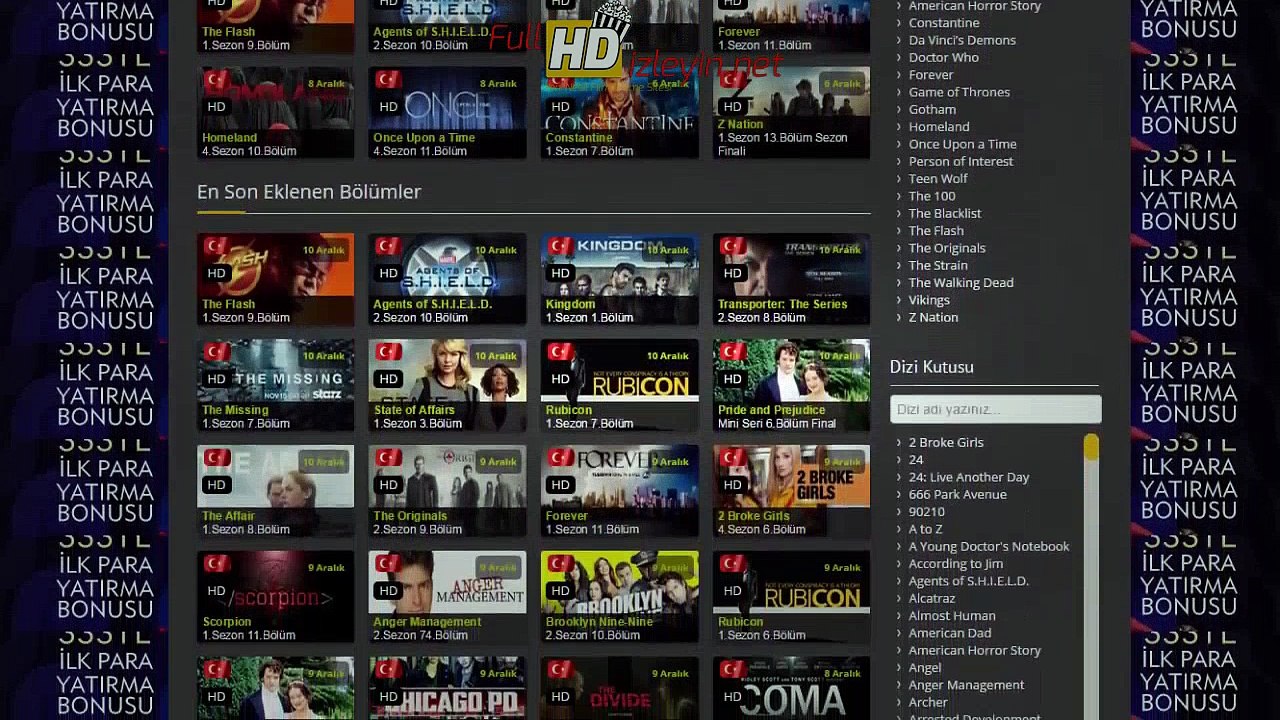Click the HD badge on The Affair card
This screenshot has height=720, width=1280.
[216, 485]
